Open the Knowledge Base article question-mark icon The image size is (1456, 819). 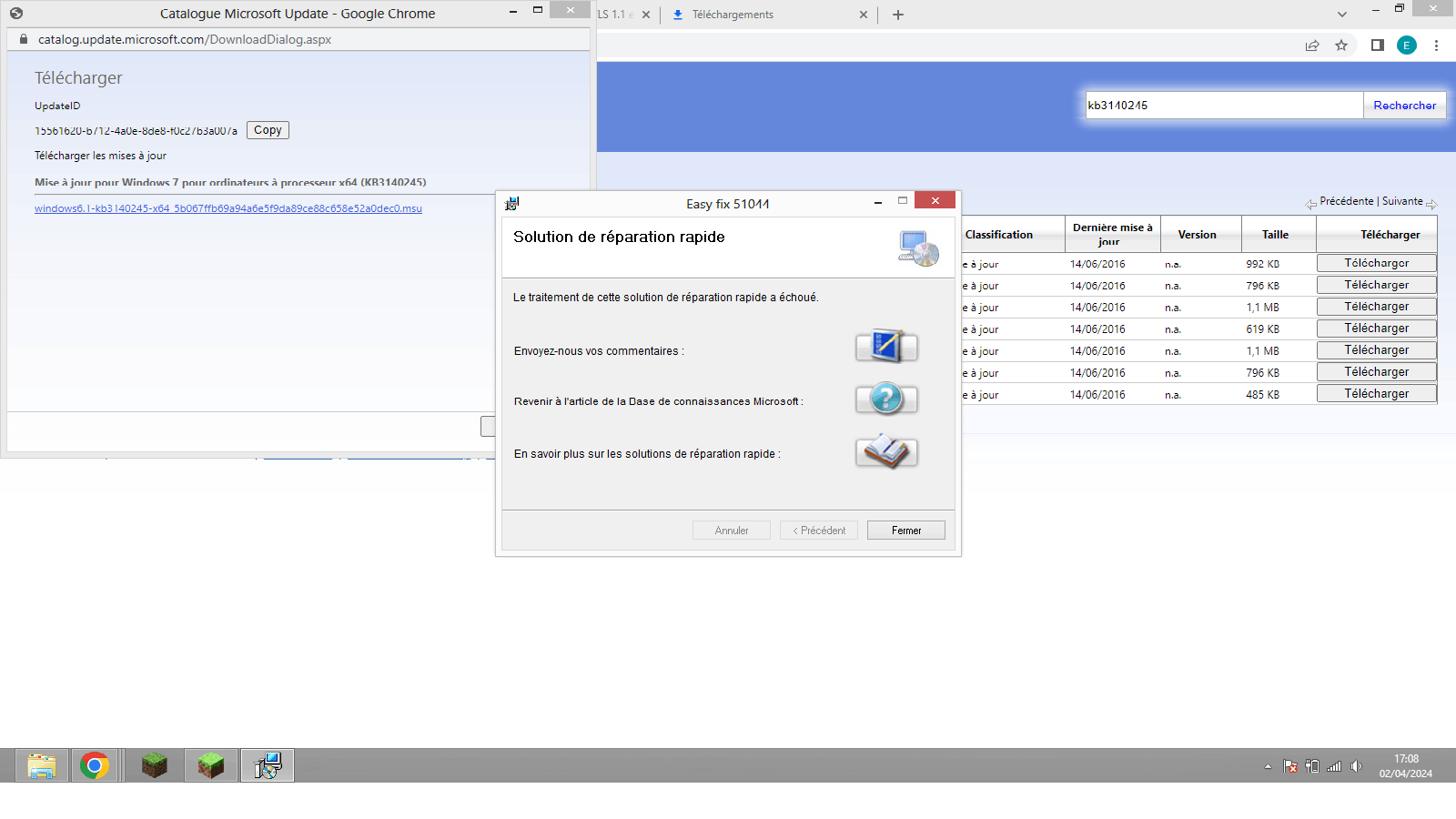pos(886,399)
